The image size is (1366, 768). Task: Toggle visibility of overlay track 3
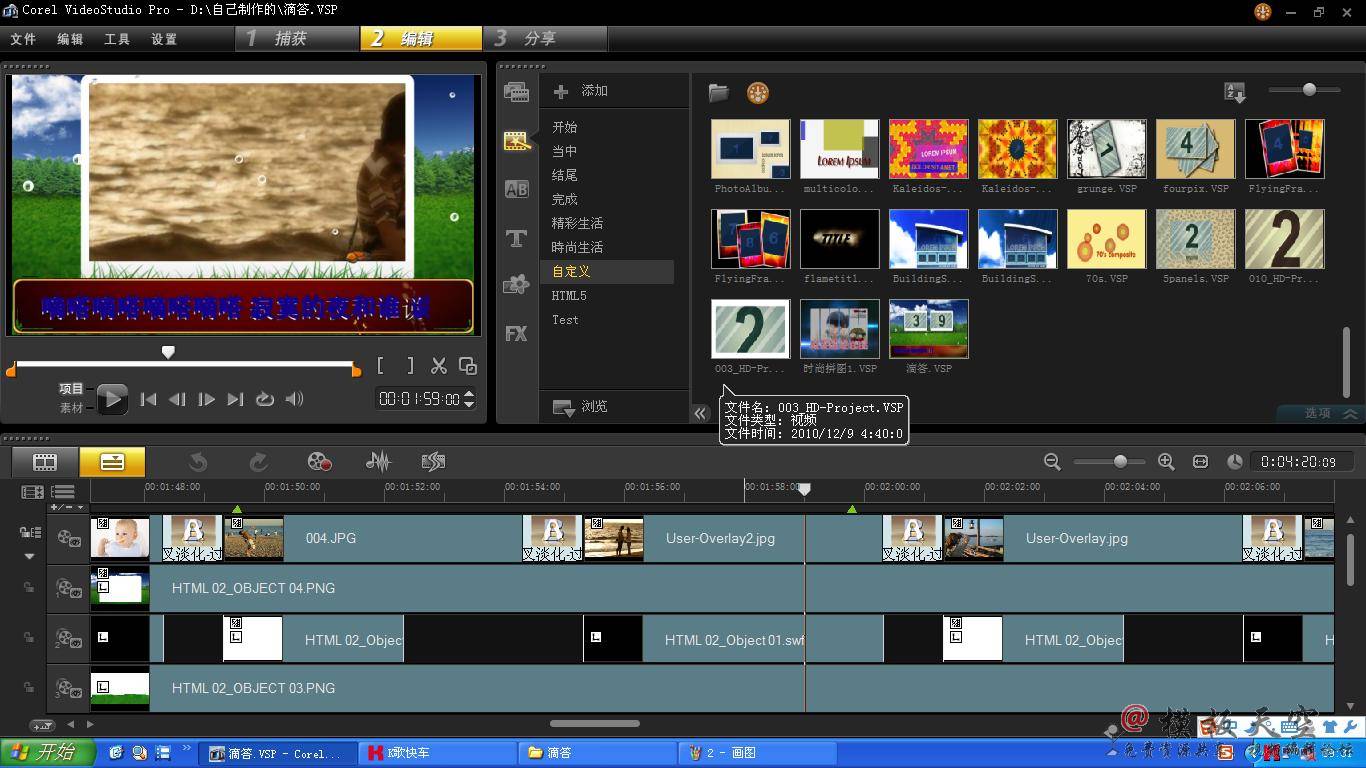pyautogui.click(x=69, y=688)
